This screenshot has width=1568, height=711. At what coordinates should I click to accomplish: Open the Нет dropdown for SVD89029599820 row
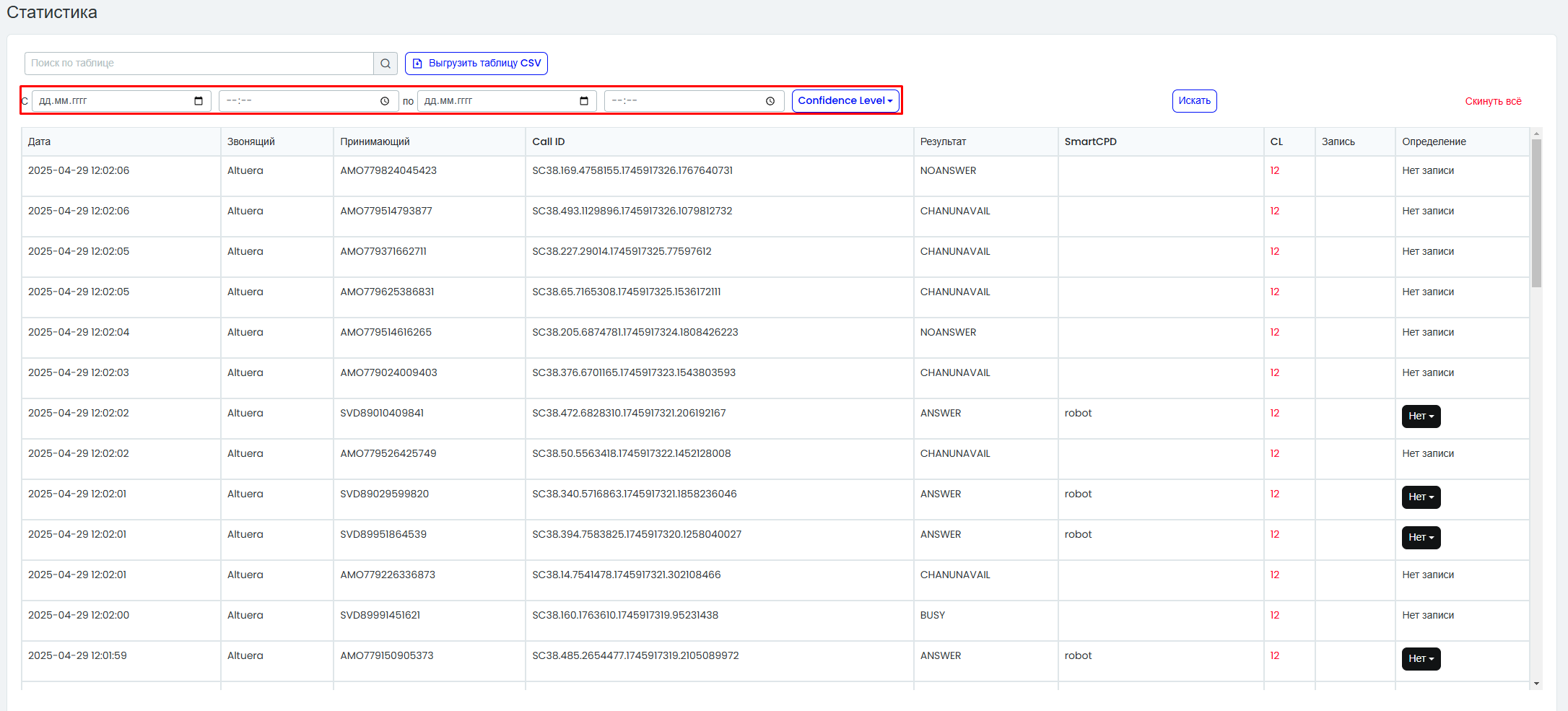tap(1421, 497)
